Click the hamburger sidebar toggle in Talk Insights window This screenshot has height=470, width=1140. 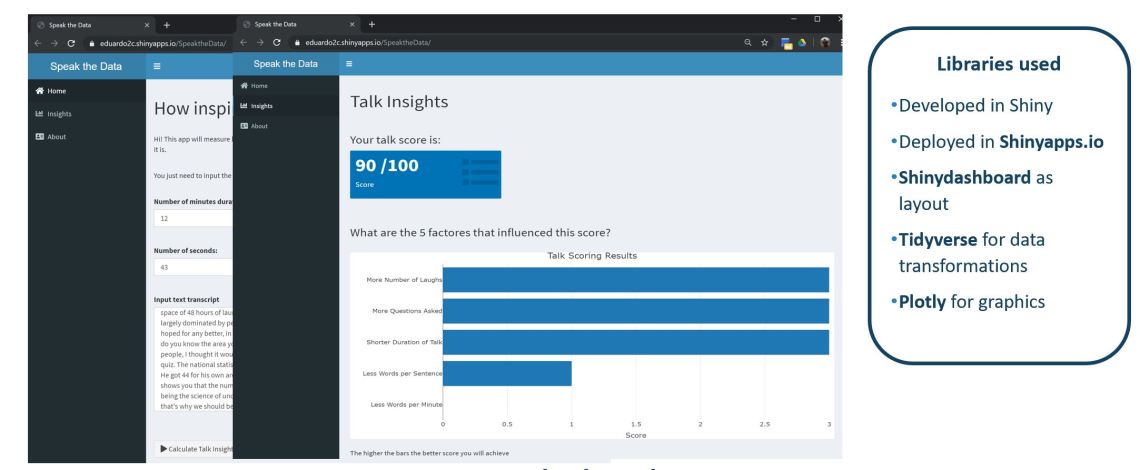348,64
